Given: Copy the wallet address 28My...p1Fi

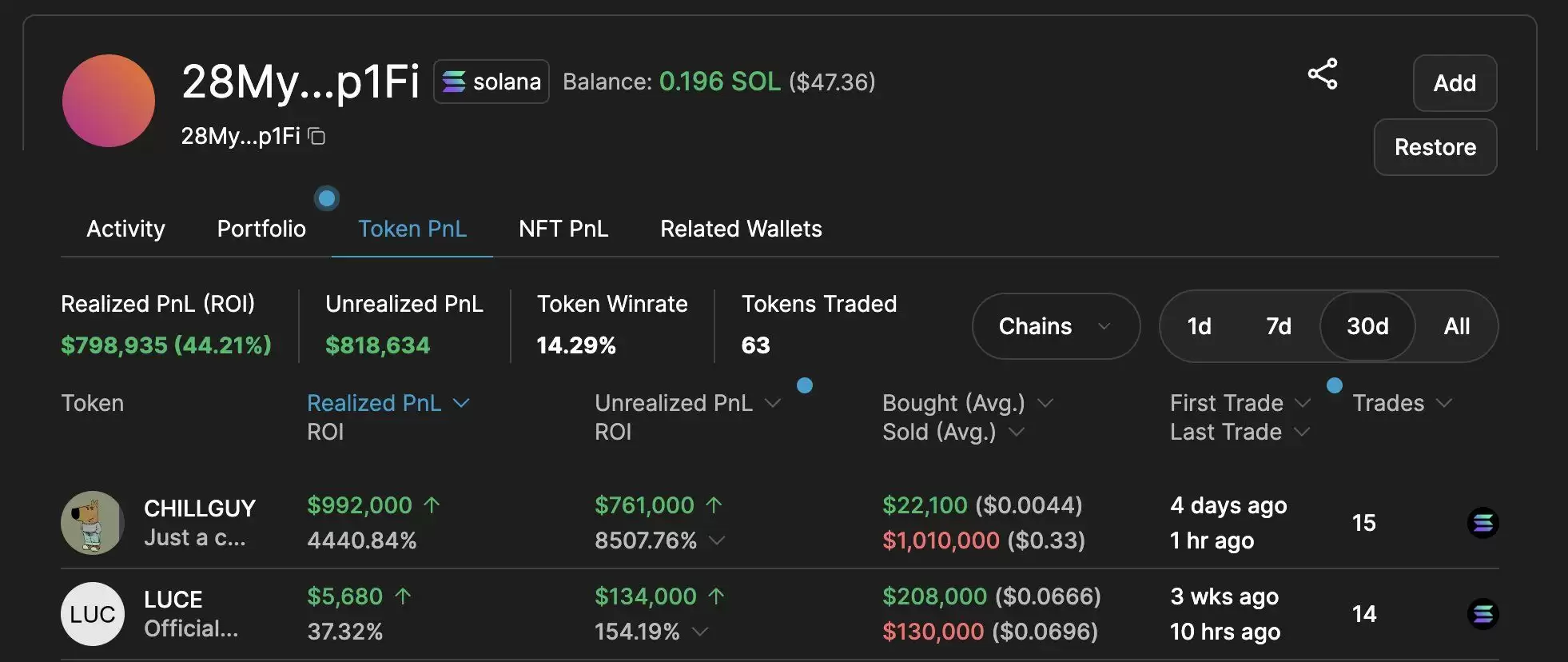Looking at the screenshot, I should click(317, 137).
